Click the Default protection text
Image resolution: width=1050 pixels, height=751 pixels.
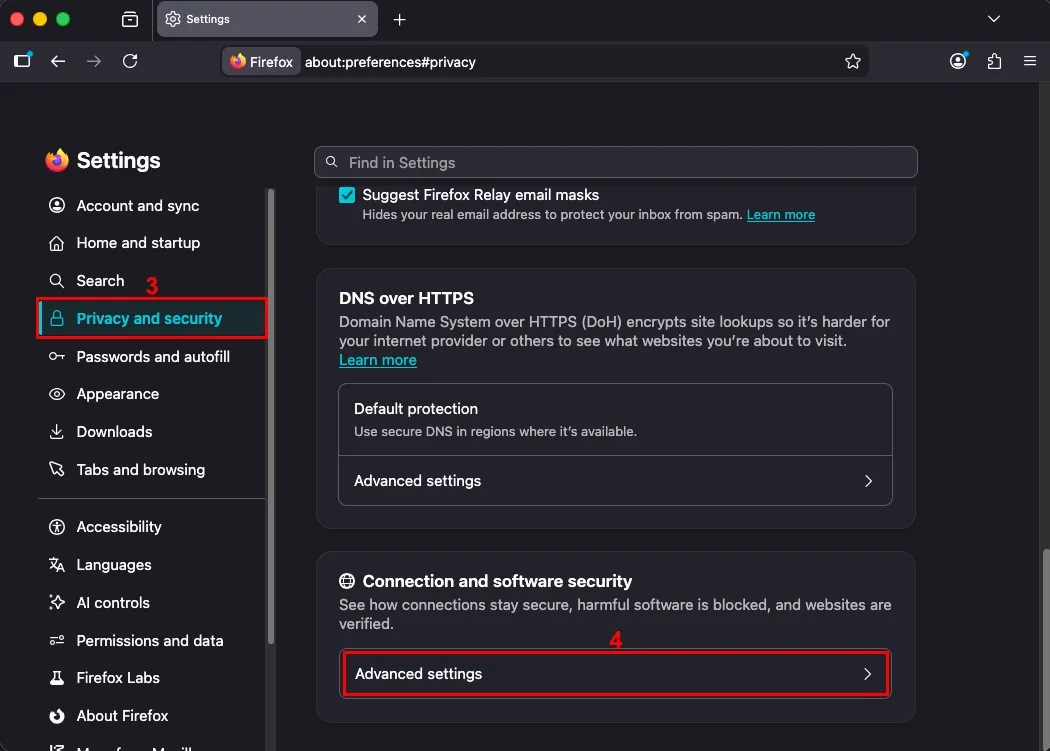pos(415,409)
